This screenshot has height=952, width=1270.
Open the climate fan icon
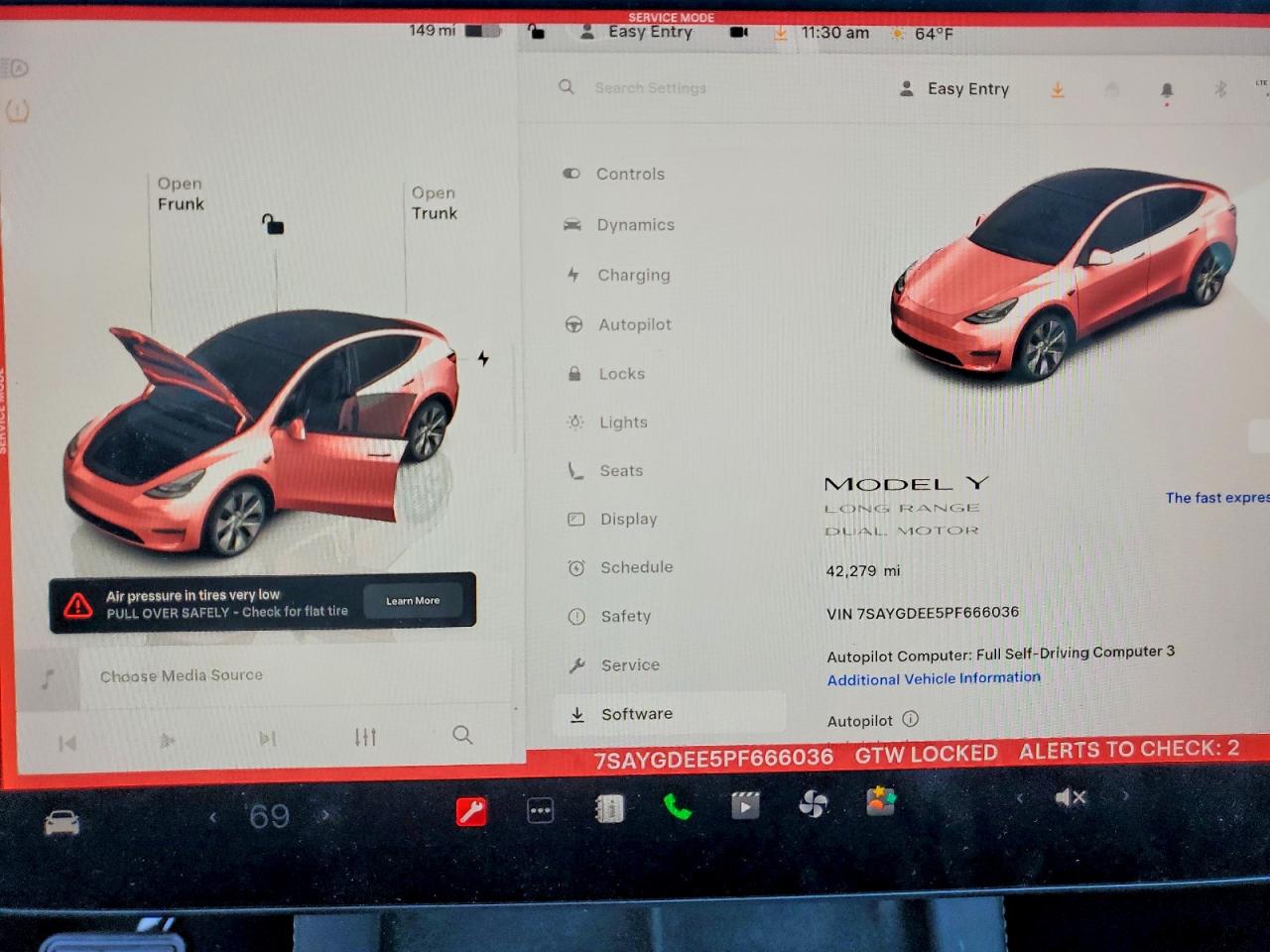[x=813, y=804]
